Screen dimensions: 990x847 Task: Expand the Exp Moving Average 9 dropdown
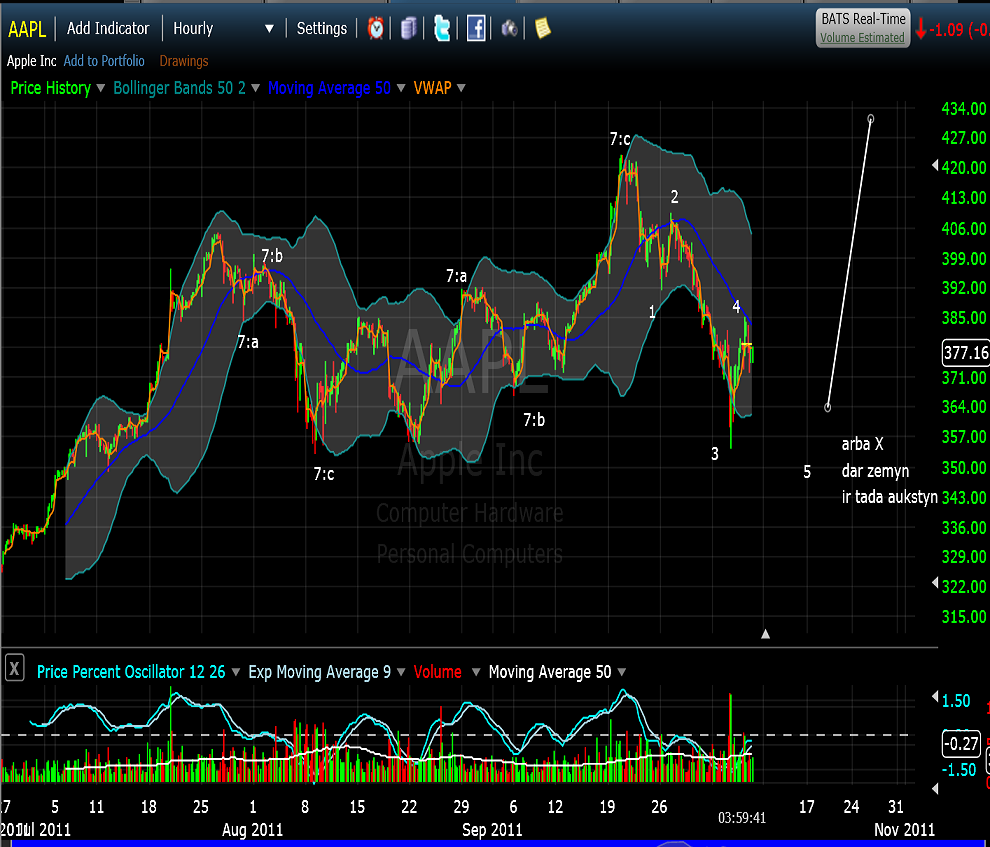click(x=401, y=672)
